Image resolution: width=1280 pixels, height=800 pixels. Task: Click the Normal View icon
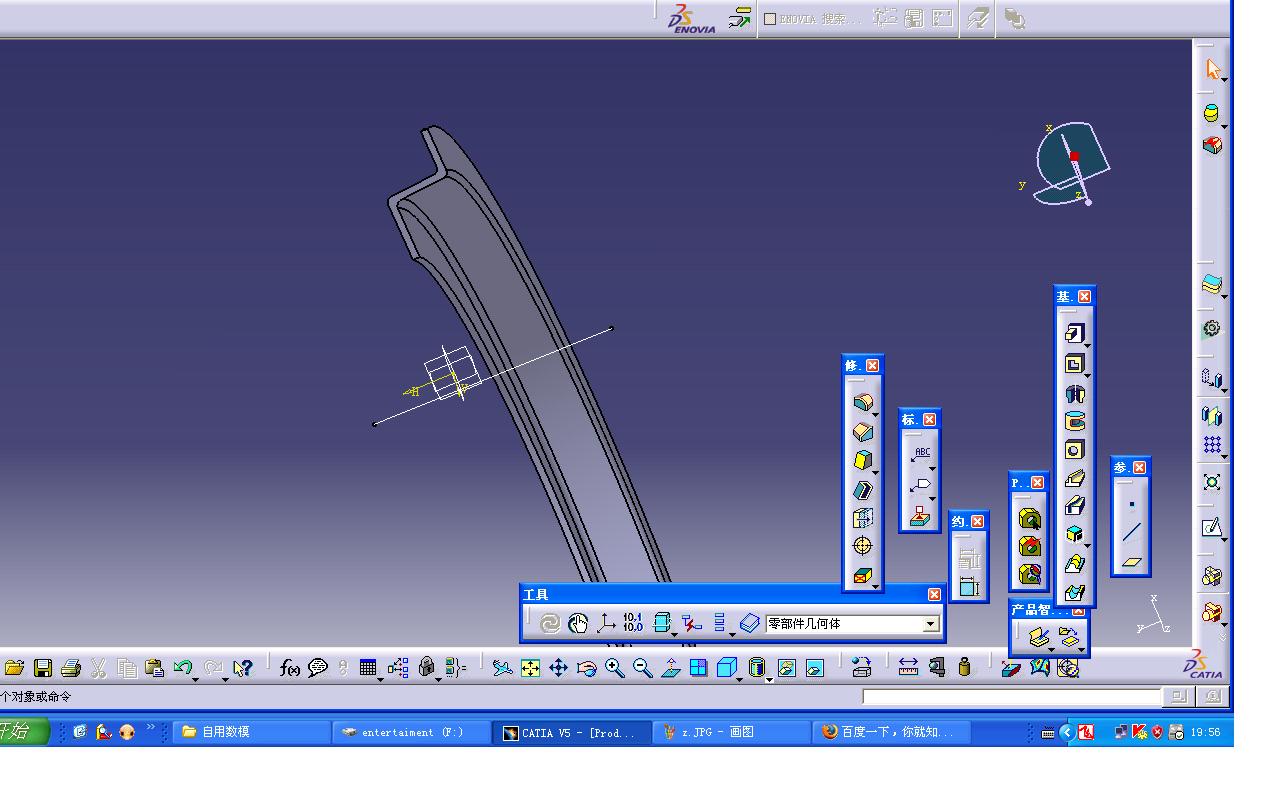click(x=670, y=668)
